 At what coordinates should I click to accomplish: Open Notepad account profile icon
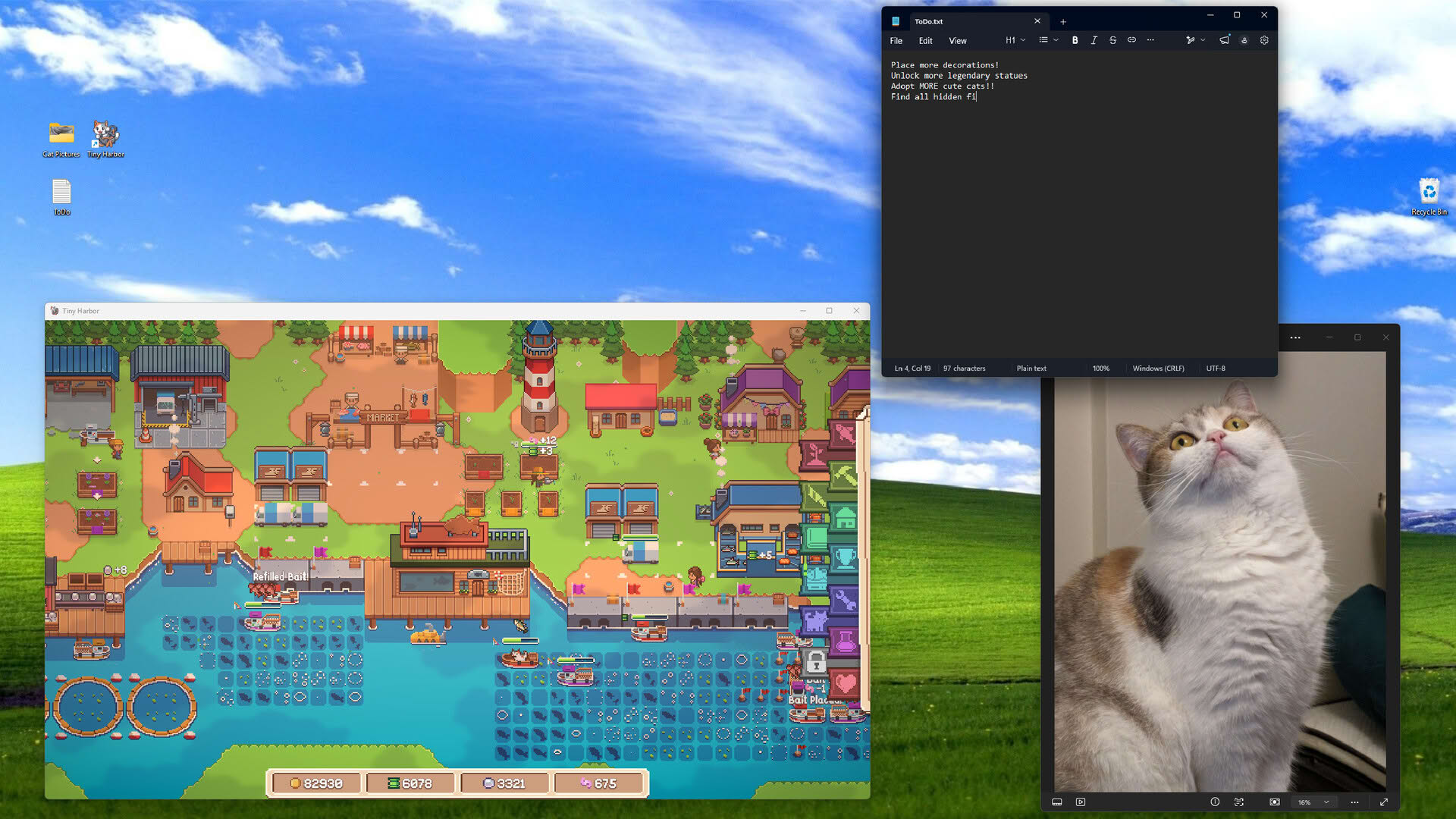click(x=1244, y=40)
